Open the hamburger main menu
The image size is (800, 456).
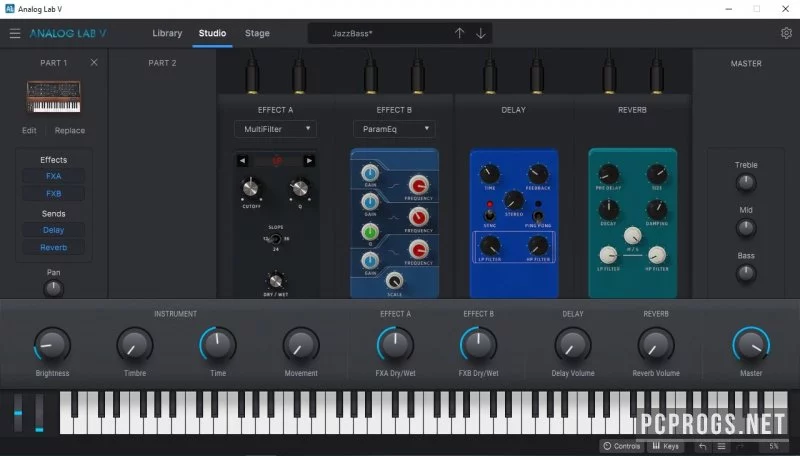[x=15, y=34]
